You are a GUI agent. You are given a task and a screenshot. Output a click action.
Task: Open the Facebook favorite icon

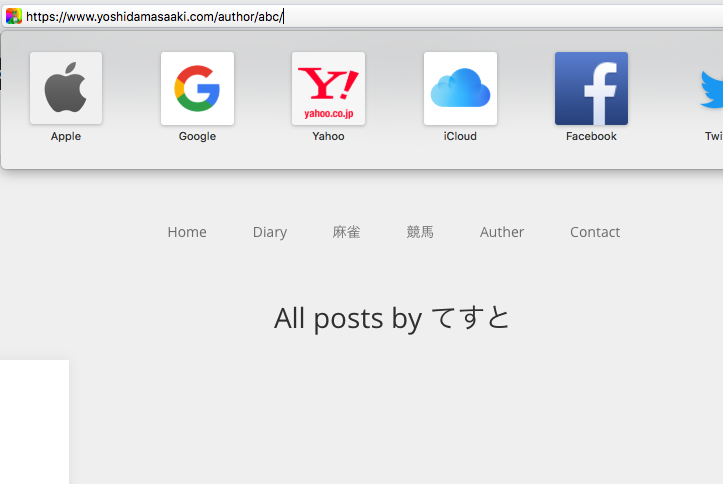click(x=591, y=88)
